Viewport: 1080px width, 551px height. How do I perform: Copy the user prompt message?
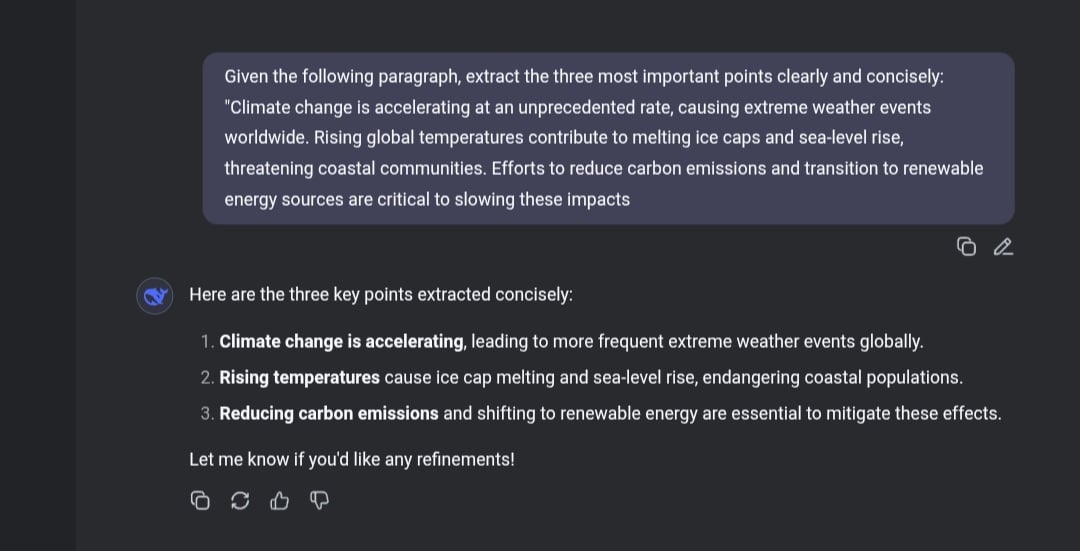966,247
